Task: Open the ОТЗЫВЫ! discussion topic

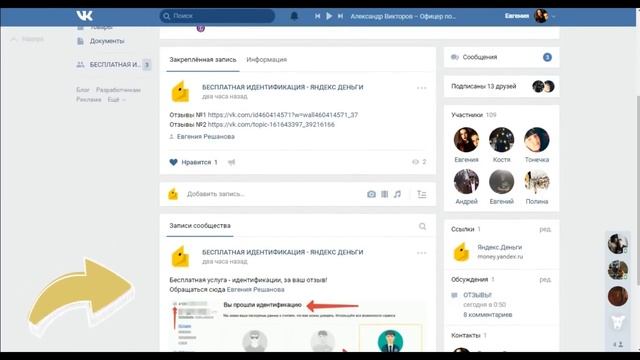Action: pos(478,295)
